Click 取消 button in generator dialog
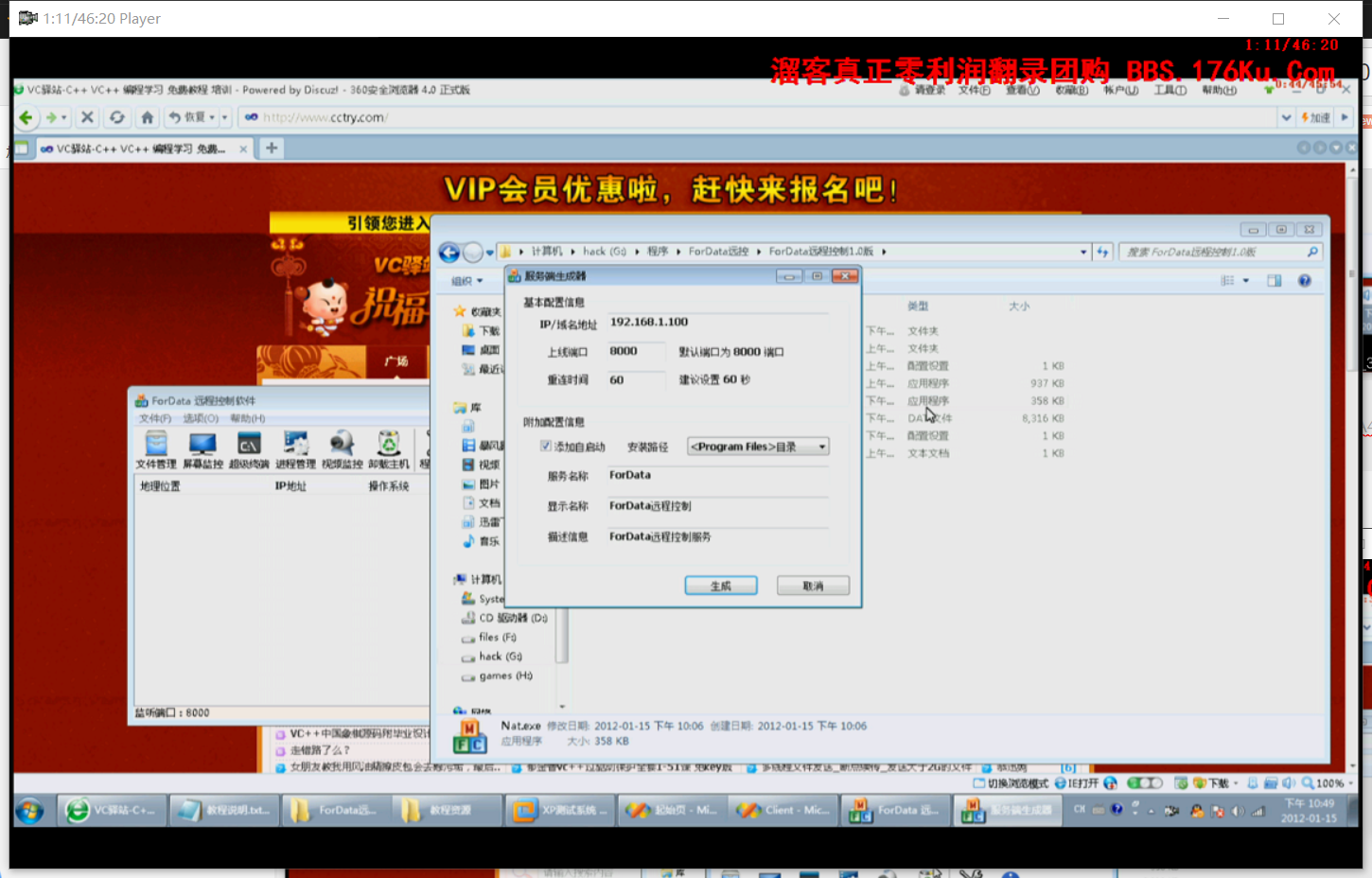 pos(813,586)
